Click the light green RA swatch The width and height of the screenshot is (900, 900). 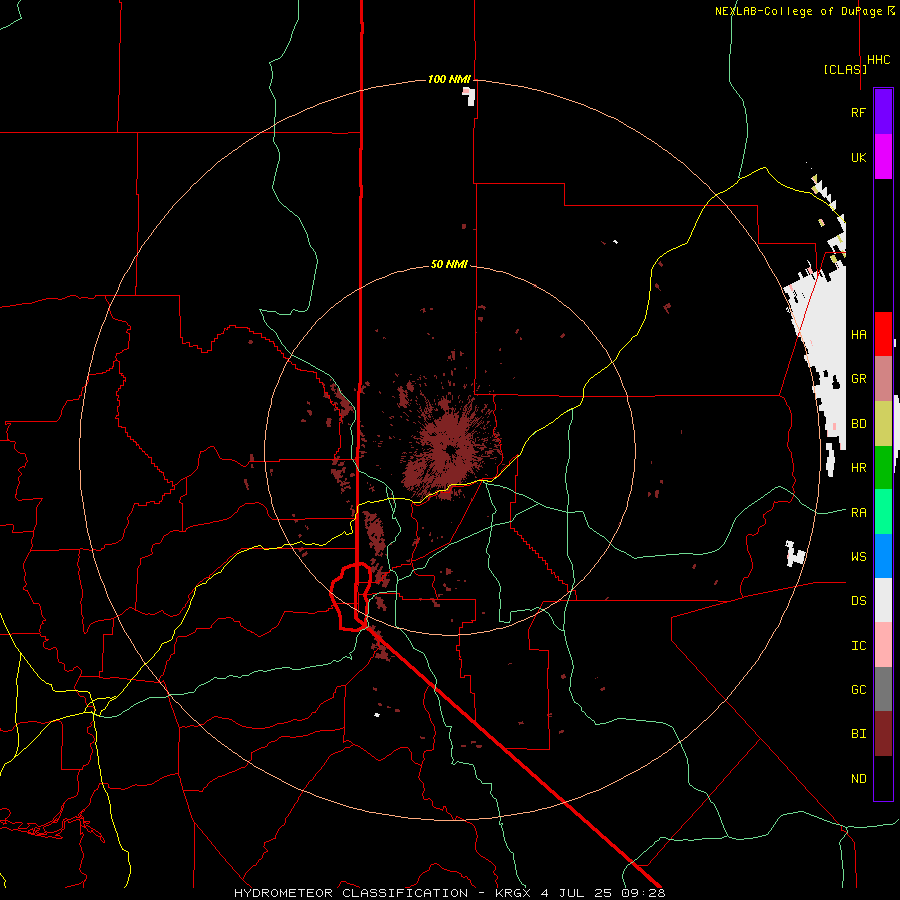tap(883, 512)
